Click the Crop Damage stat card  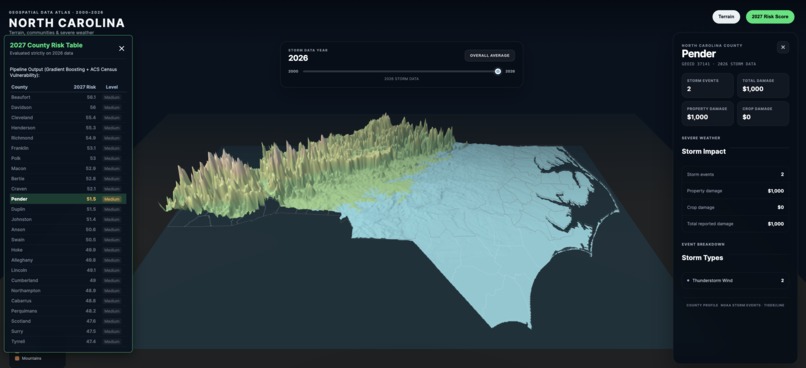(763, 114)
